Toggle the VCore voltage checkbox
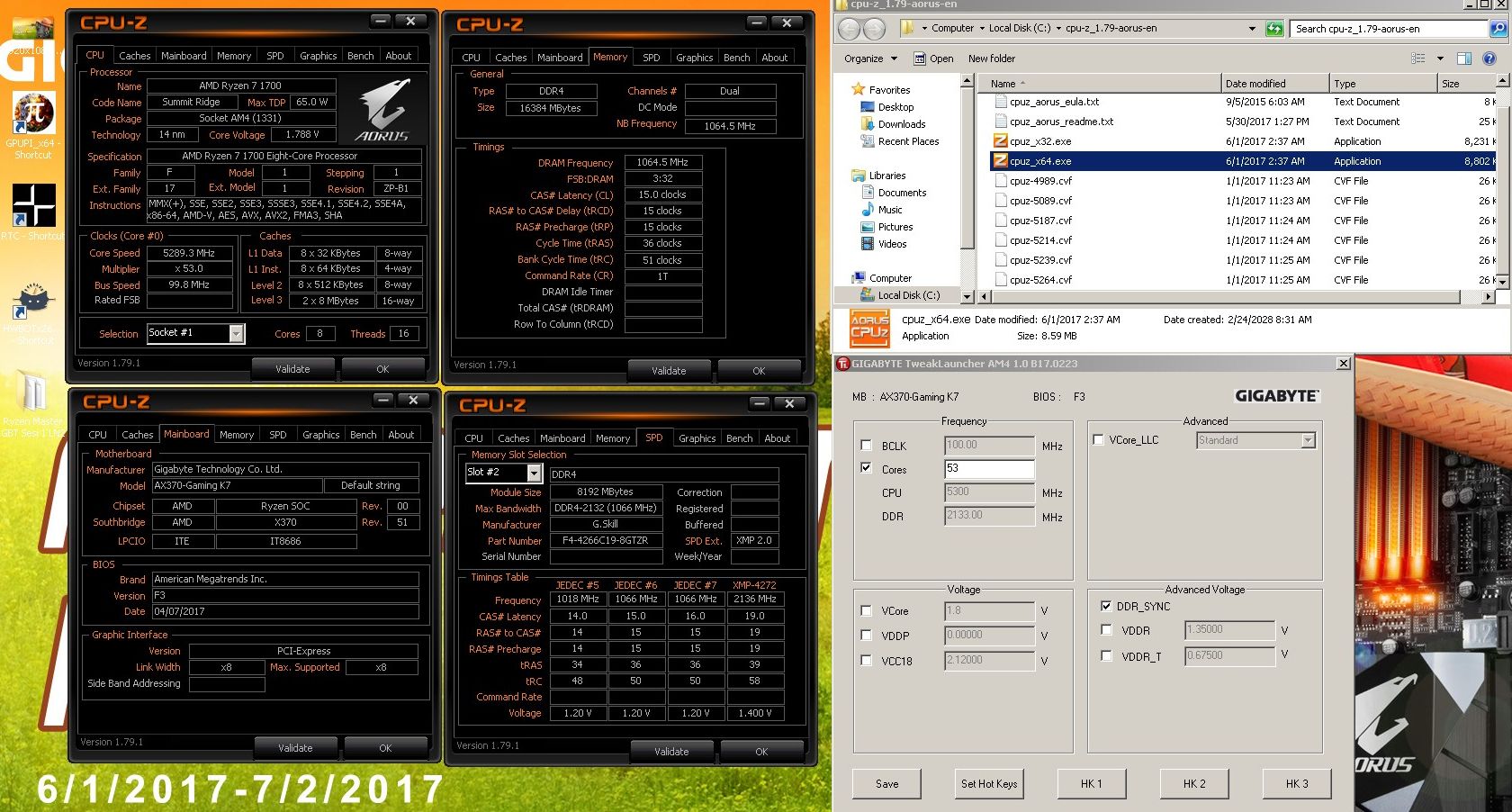 tap(867, 610)
